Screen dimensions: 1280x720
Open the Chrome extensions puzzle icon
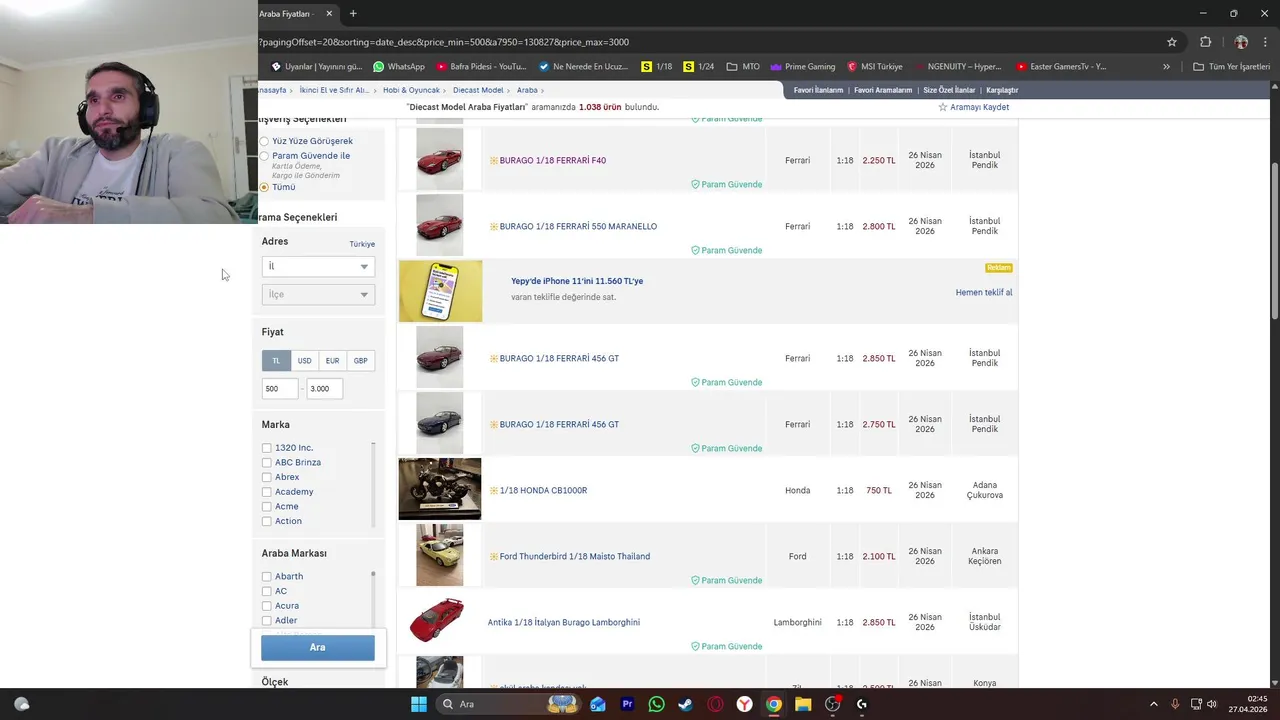coord(1205,42)
